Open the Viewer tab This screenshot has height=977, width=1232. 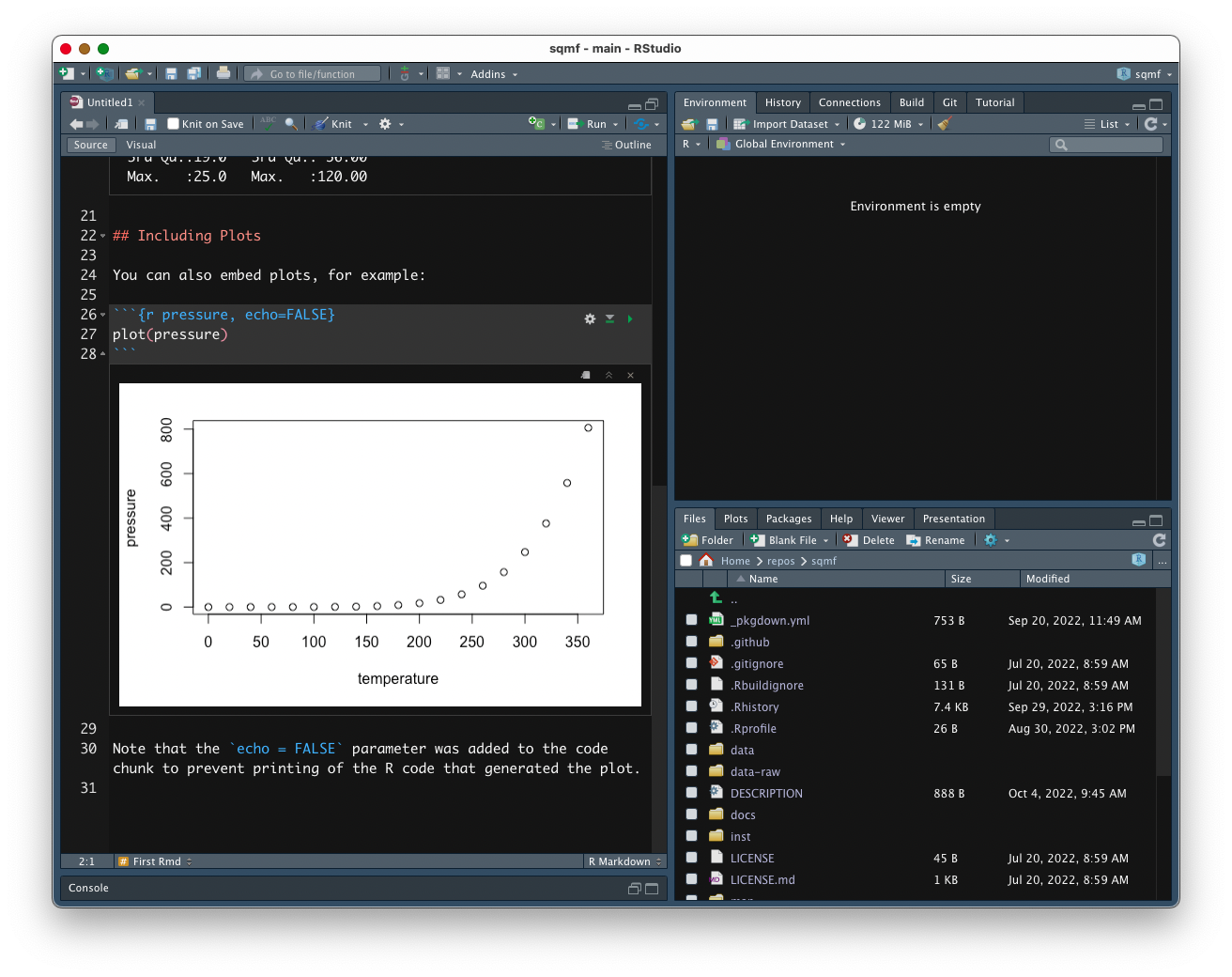click(888, 519)
